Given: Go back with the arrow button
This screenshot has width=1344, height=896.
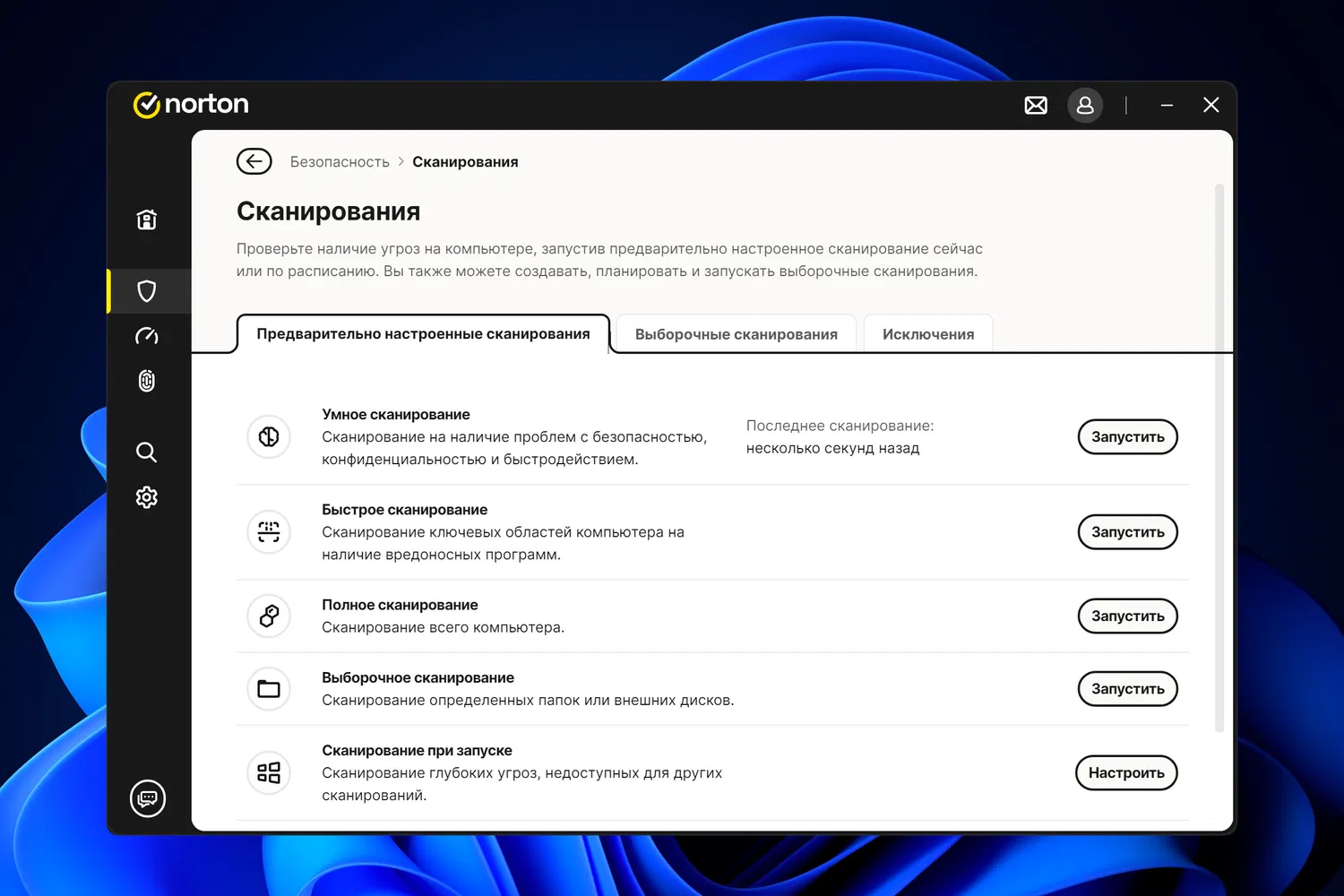Looking at the screenshot, I should pyautogui.click(x=254, y=161).
